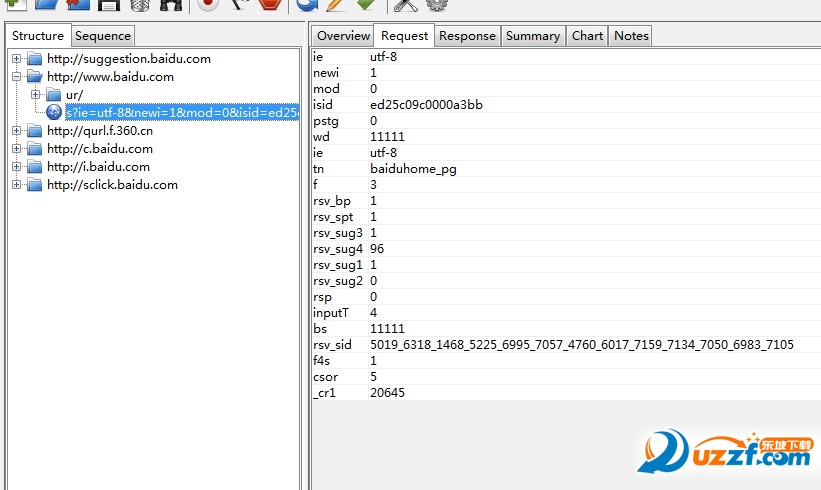Click the newi parameter name
The width and height of the screenshot is (821, 490).
[326, 73]
